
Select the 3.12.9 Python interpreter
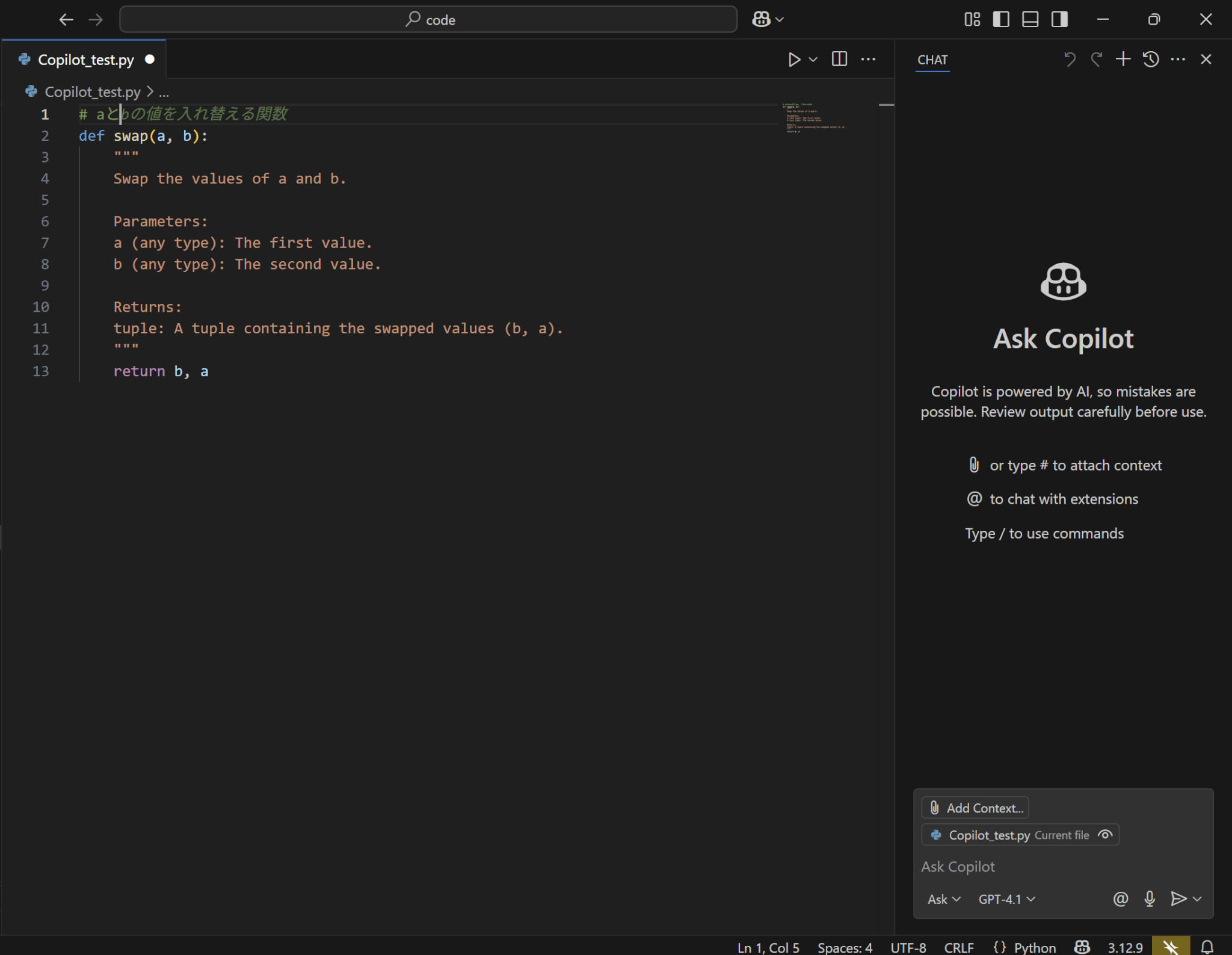click(1125, 947)
